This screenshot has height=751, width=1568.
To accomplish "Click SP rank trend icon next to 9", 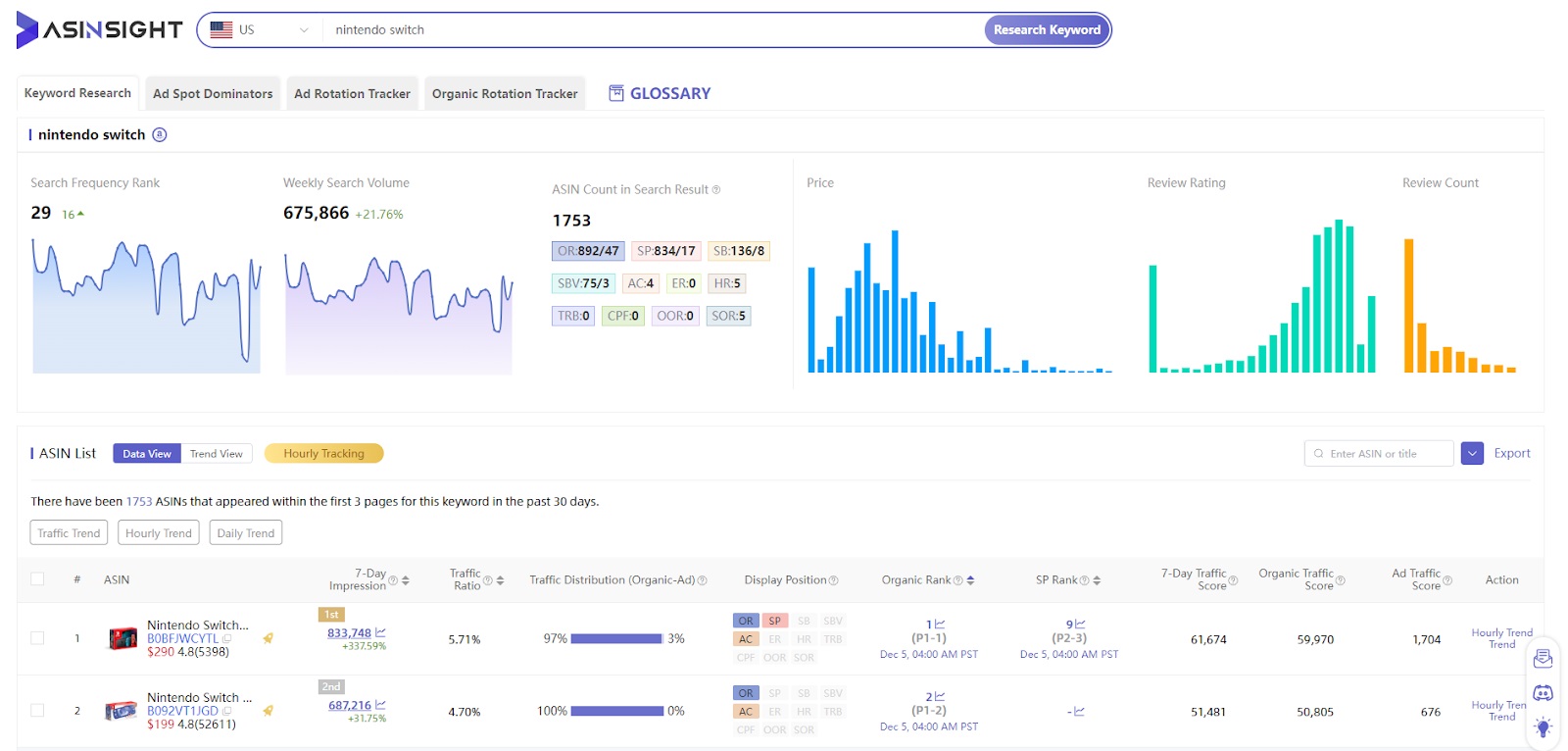I will [1080, 625].
